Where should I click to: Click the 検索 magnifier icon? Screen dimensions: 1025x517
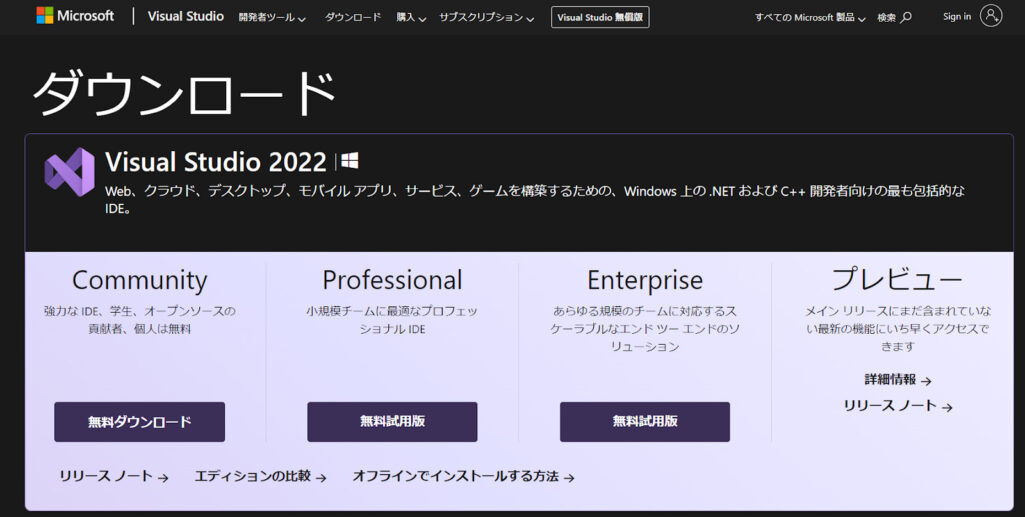[x=905, y=18]
